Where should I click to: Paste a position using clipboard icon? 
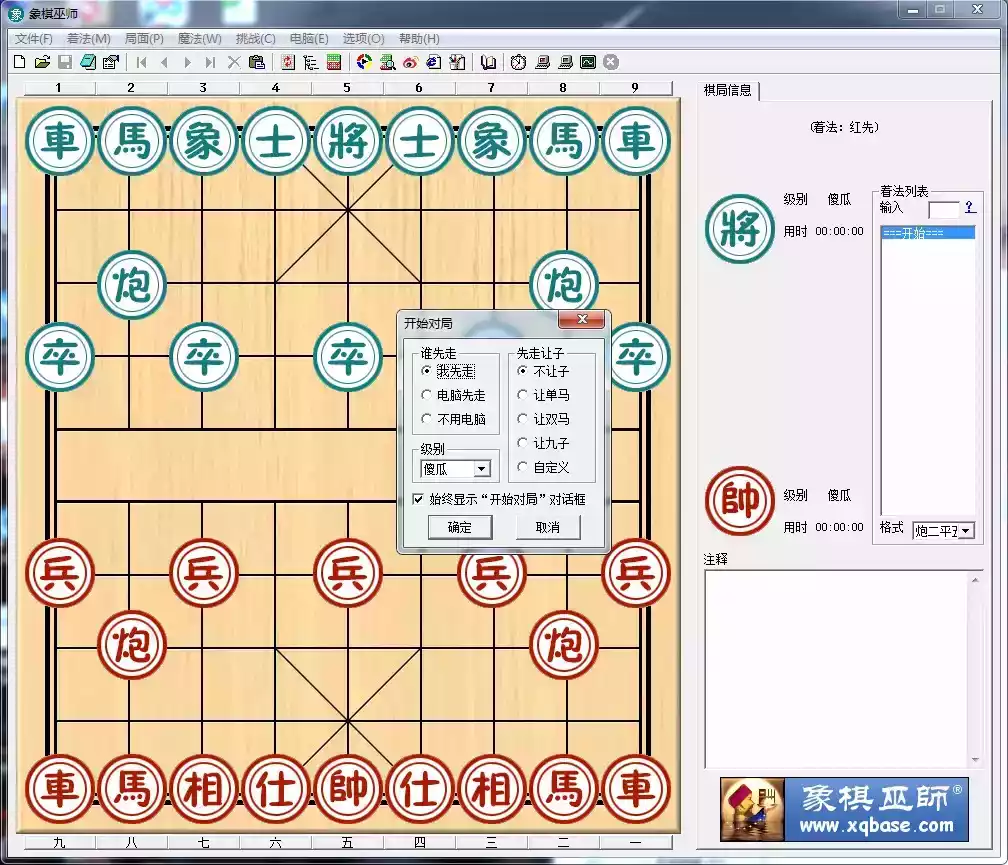256,62
